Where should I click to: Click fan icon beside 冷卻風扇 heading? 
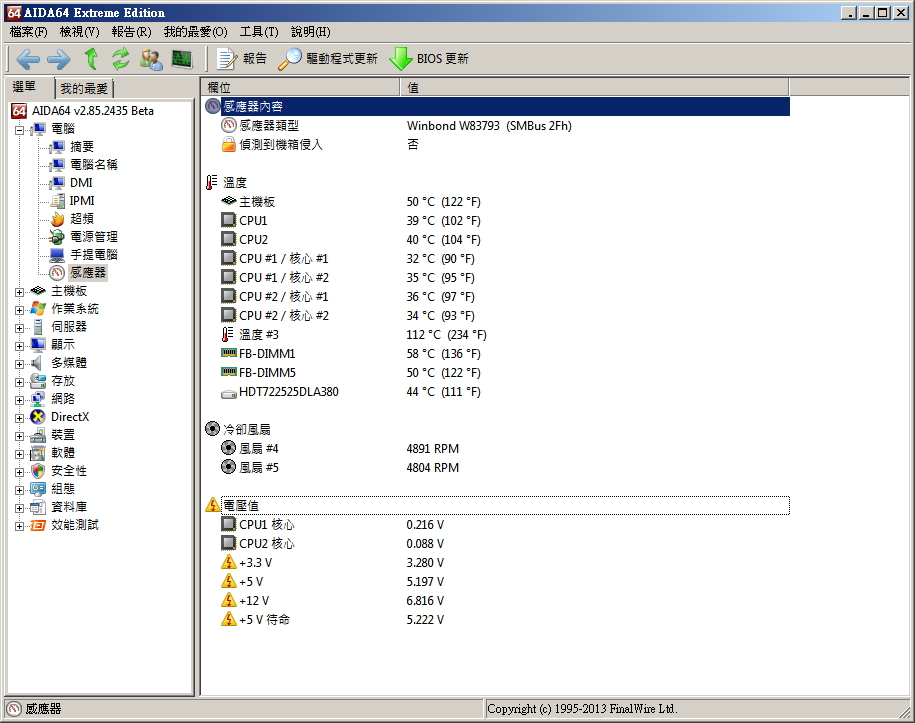point(212,429)
